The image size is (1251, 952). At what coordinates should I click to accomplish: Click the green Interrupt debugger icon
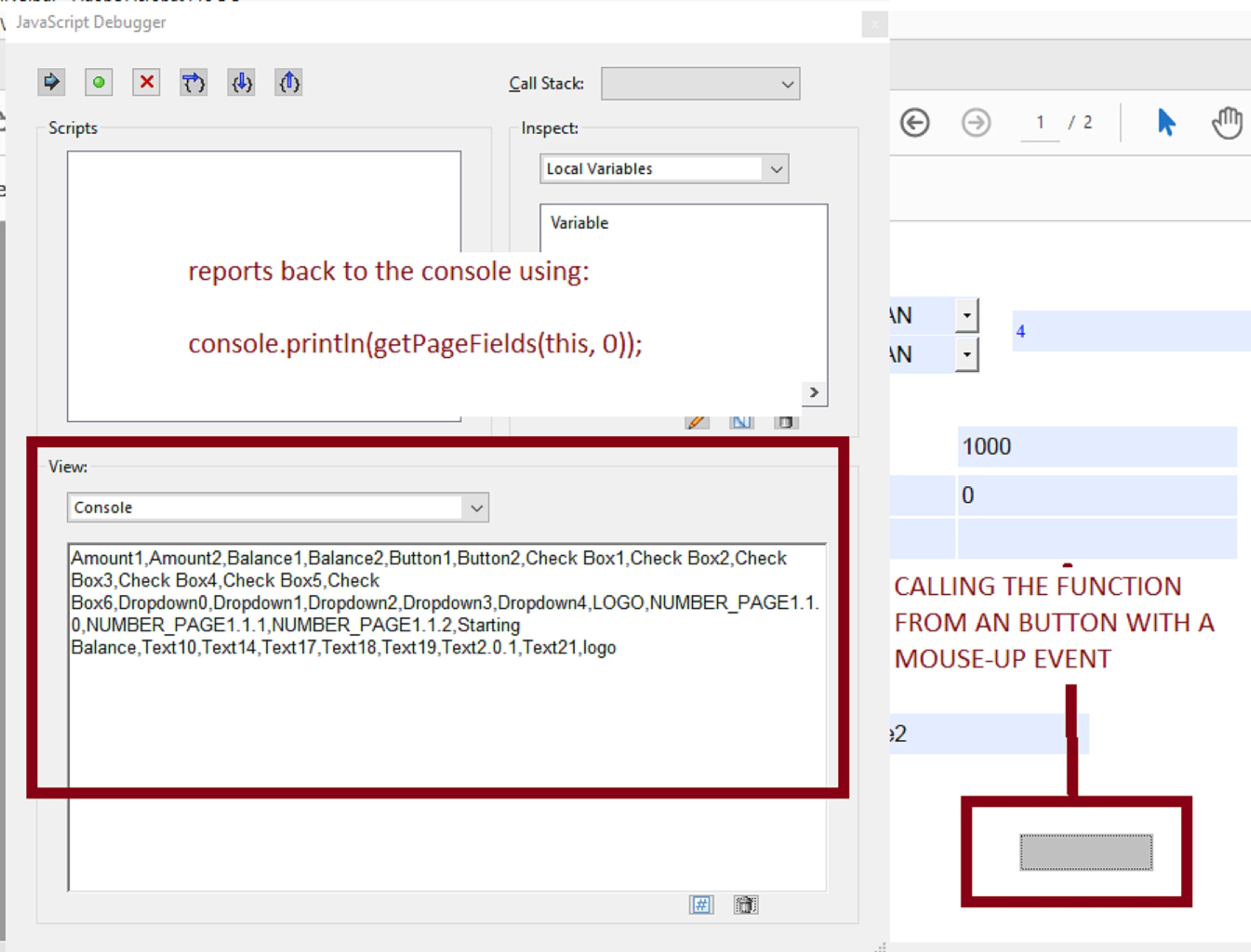[98, 83]
